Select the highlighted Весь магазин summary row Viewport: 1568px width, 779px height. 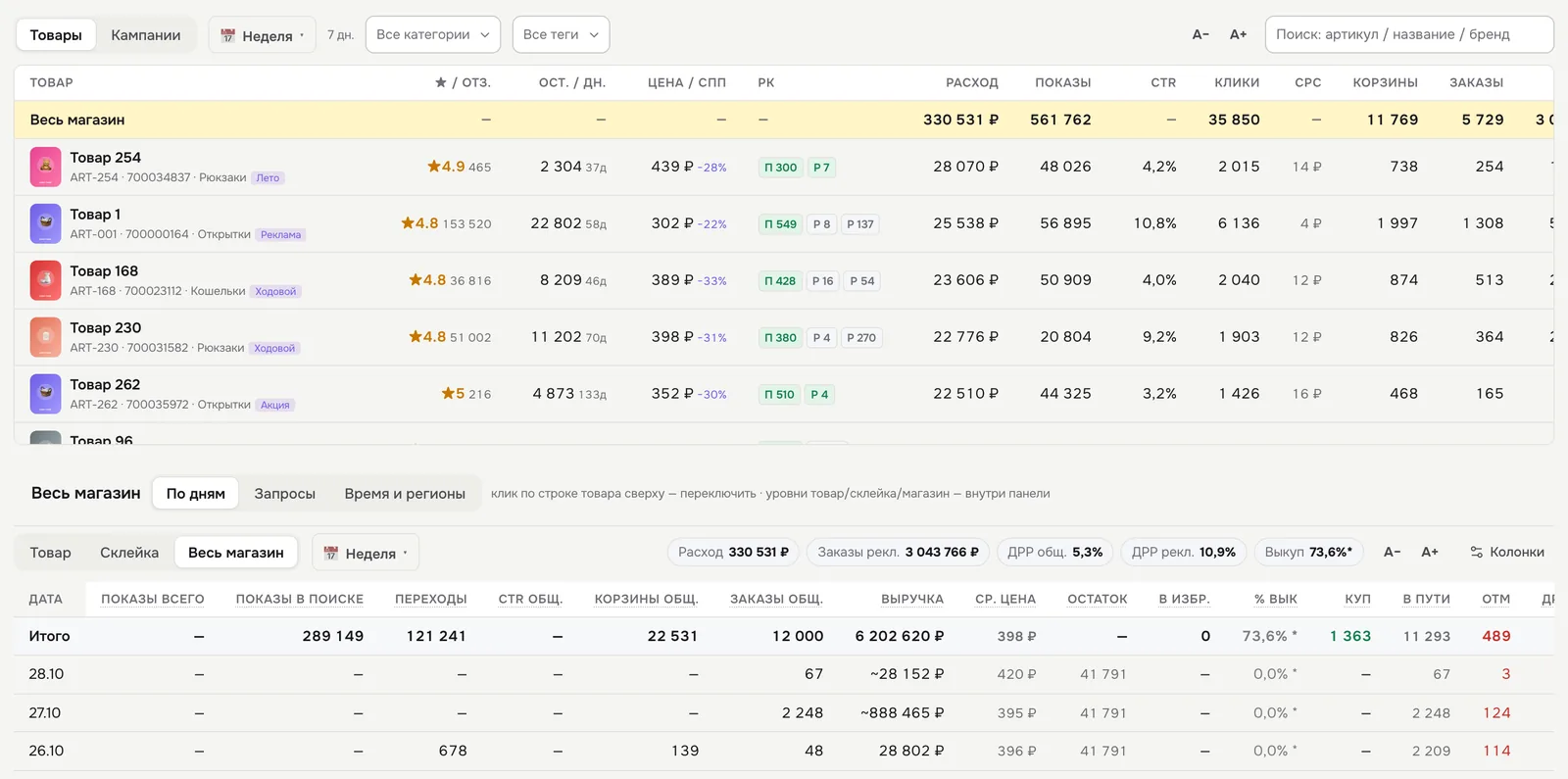click(784, 120)
